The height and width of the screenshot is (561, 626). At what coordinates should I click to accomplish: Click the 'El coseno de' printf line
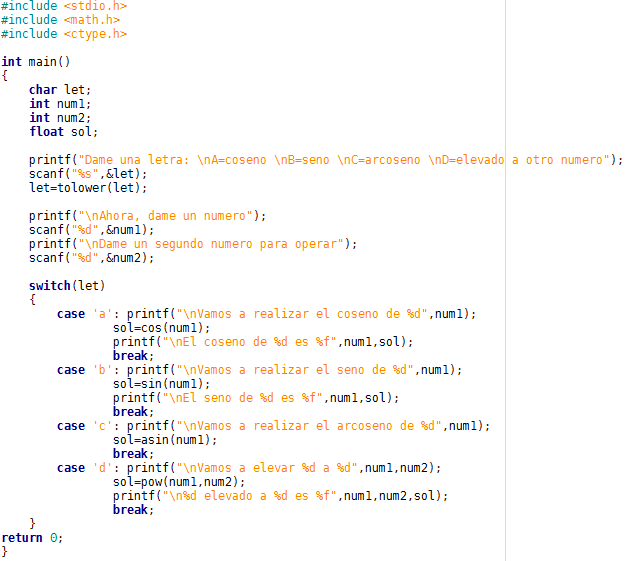pyautogui.click(x=263, y=342)
